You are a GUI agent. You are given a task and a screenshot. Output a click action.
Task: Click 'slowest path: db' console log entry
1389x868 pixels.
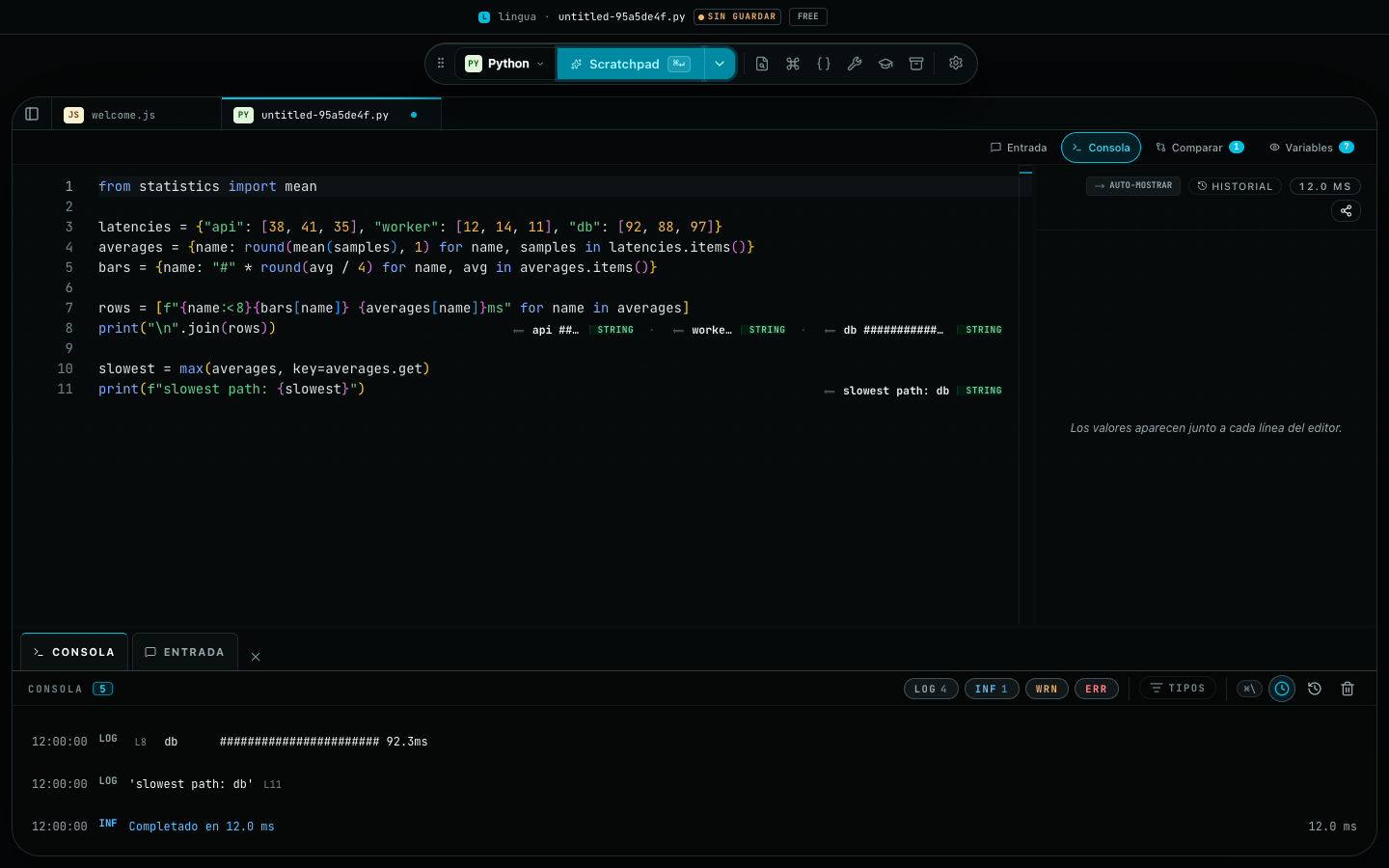[191, 784]
